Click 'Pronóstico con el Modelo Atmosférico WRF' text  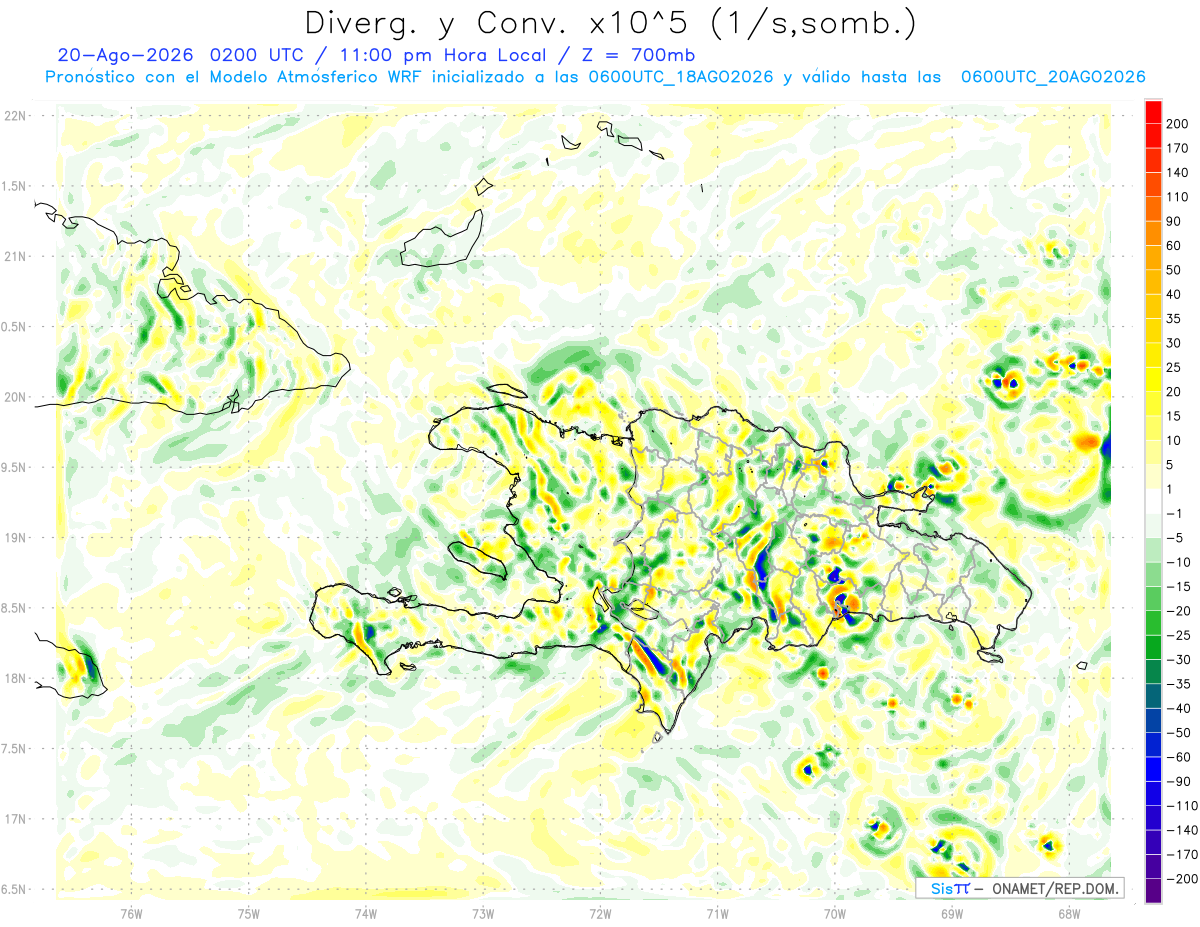pyautogui.click(x=236, y=77)
